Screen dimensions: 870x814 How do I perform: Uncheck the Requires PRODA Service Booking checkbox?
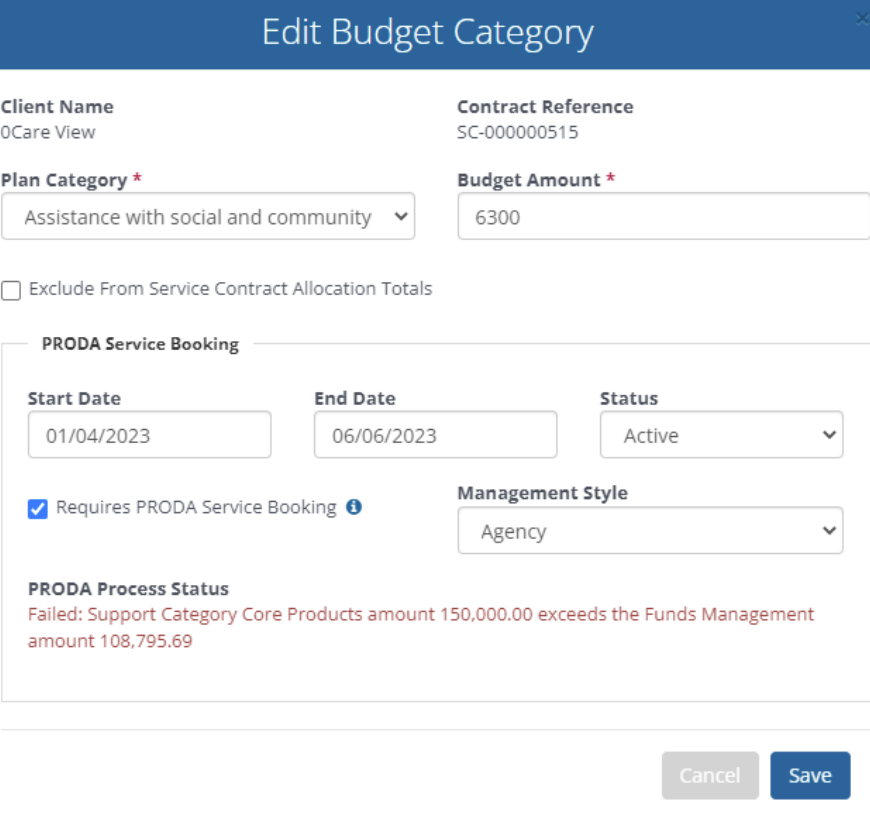38,508
